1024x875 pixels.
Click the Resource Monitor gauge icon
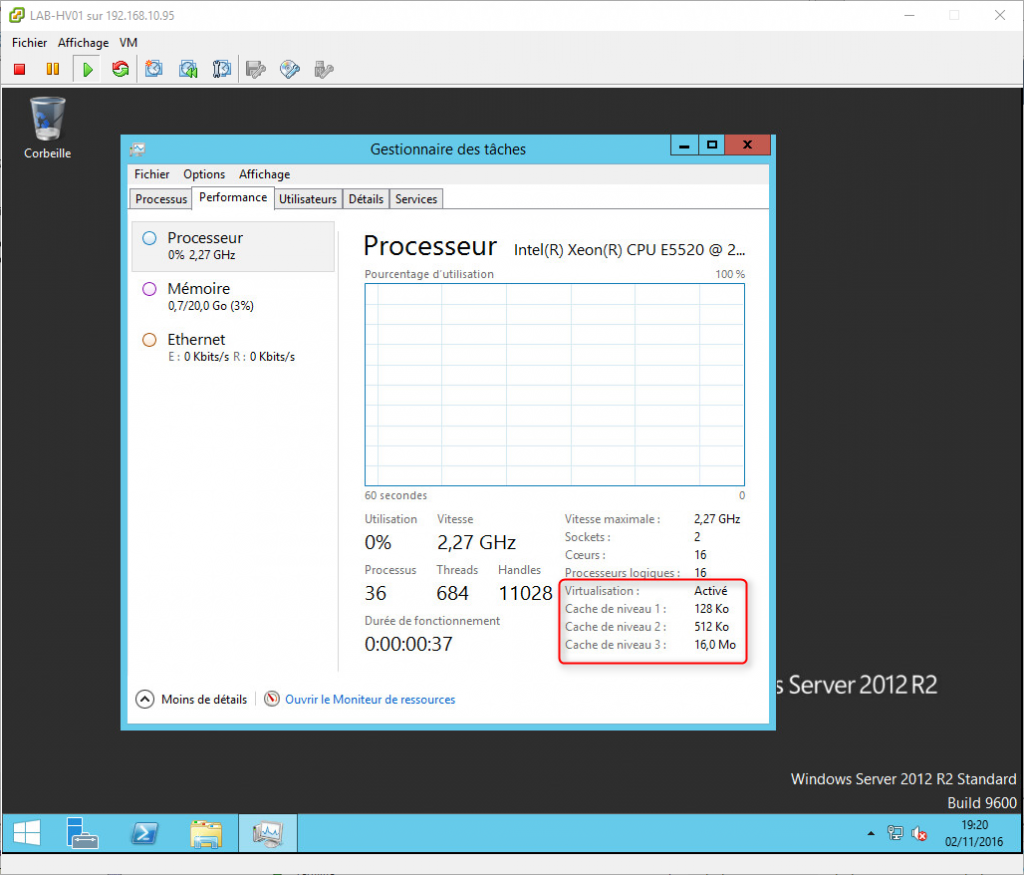[x=272, y=699]
